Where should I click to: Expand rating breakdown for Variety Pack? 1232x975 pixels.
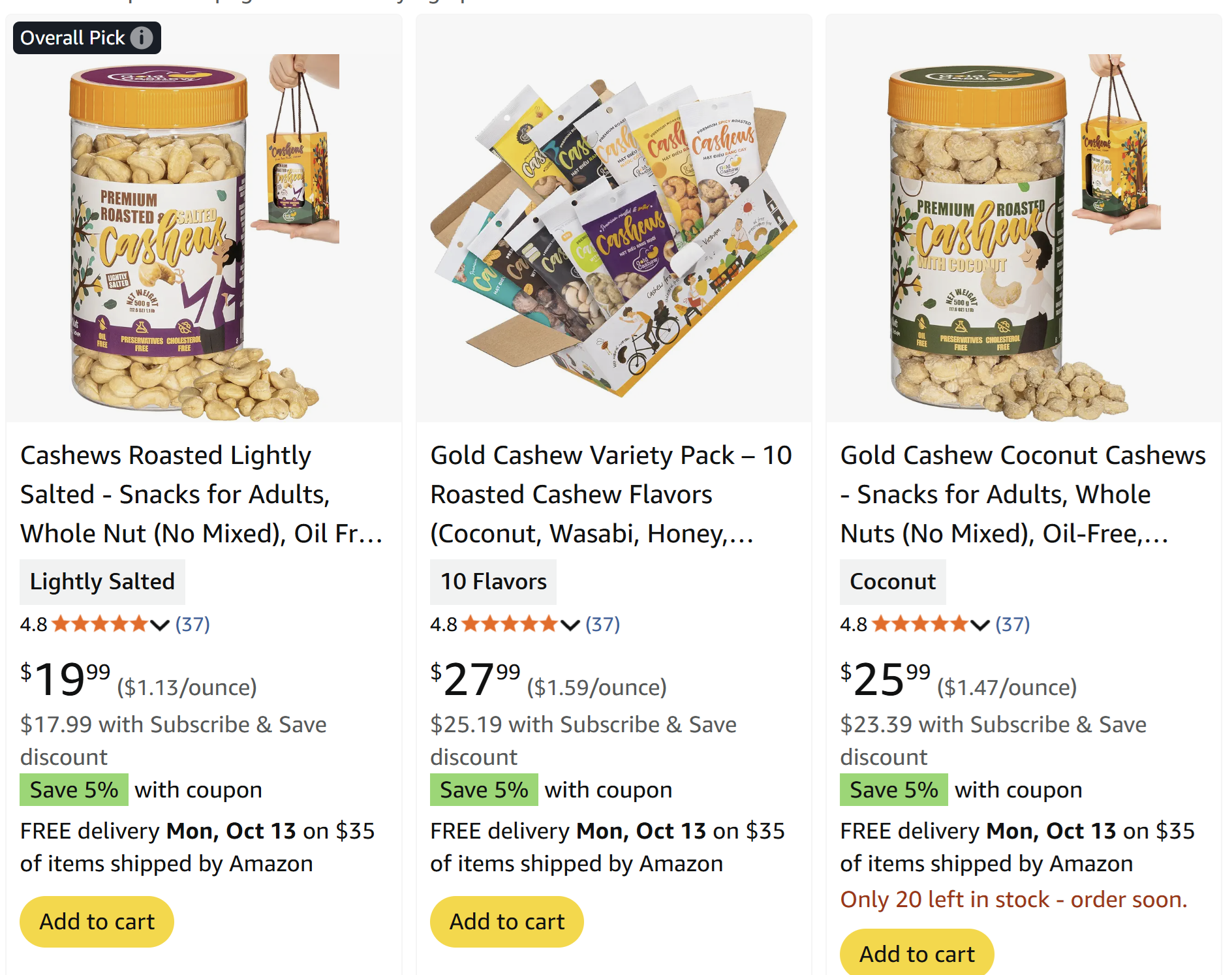[x=570, y=625]
